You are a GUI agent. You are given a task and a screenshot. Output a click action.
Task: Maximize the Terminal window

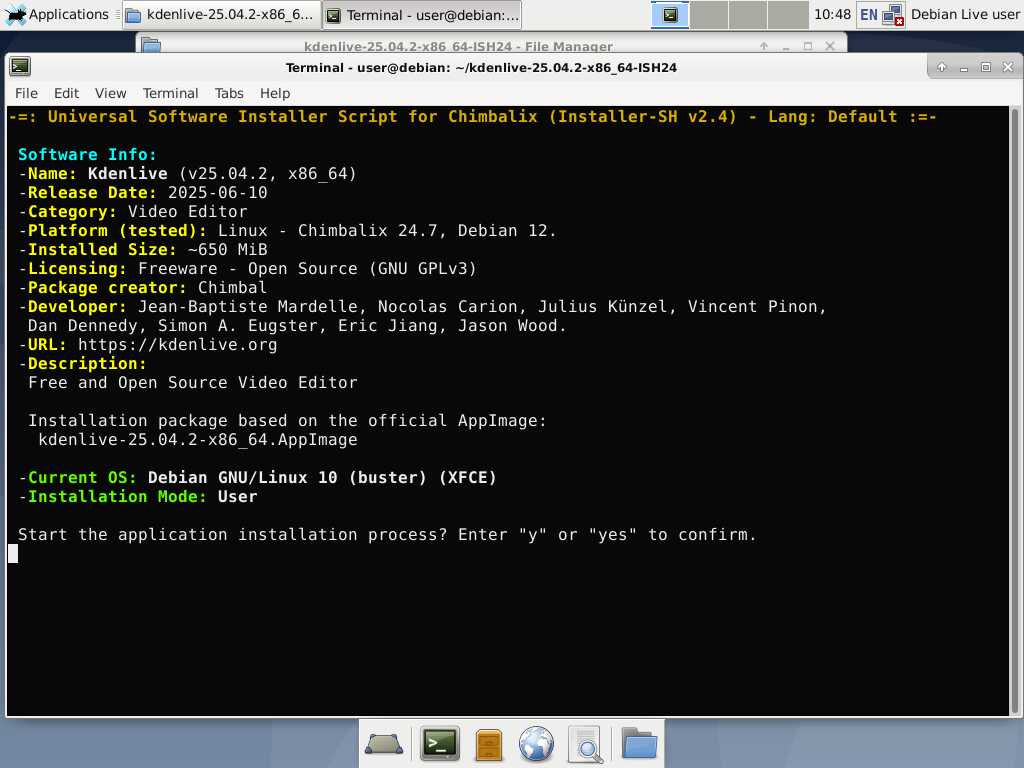pyautogui.click(x=986, y=67)
